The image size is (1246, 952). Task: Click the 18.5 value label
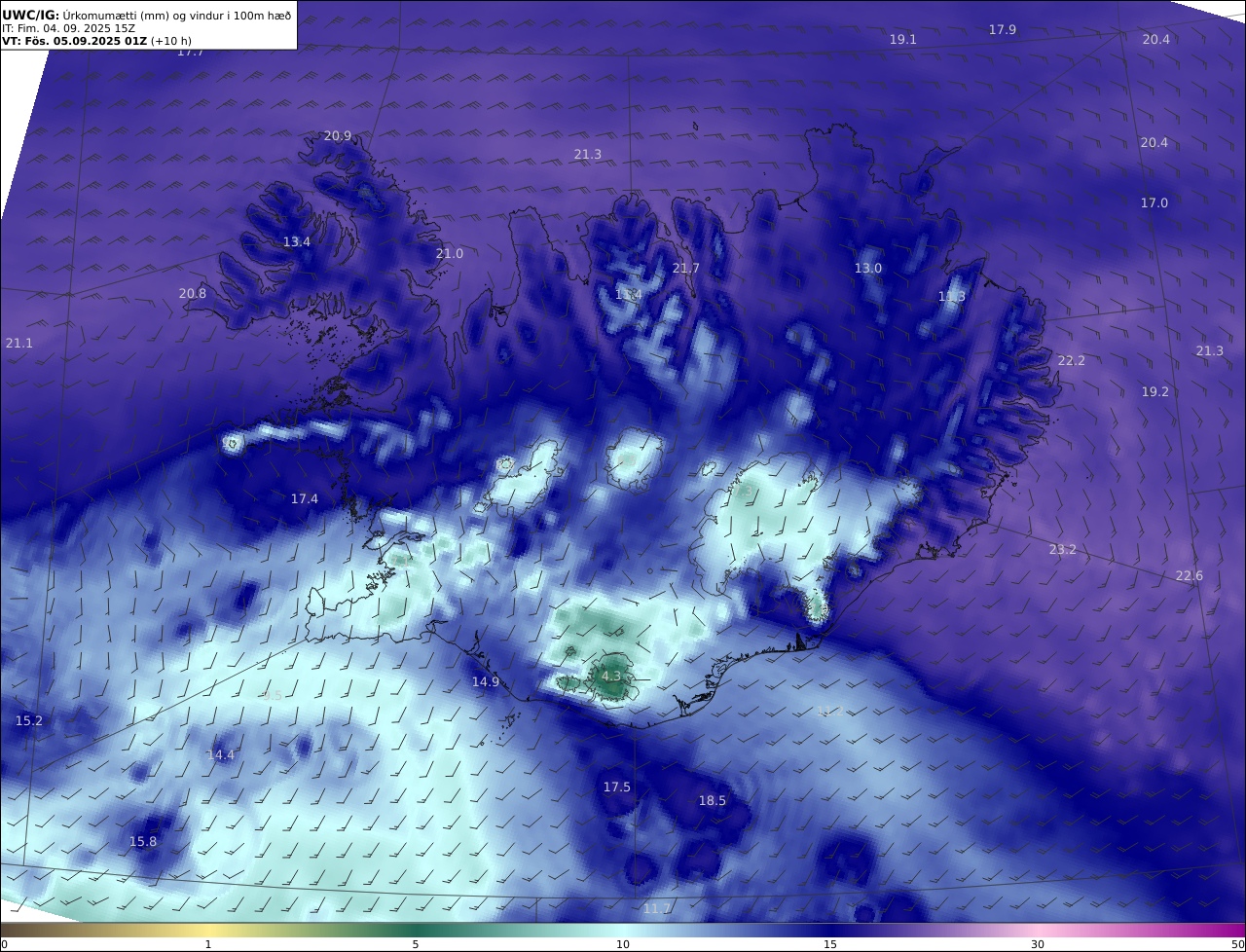(713, 801)
